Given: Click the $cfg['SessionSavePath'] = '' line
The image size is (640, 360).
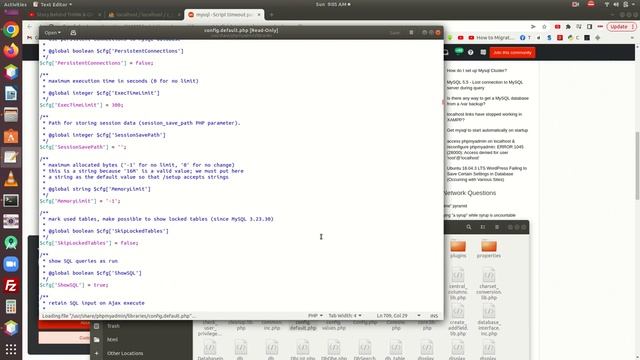Looking at the screenshot, I should [x=83, y=147].
